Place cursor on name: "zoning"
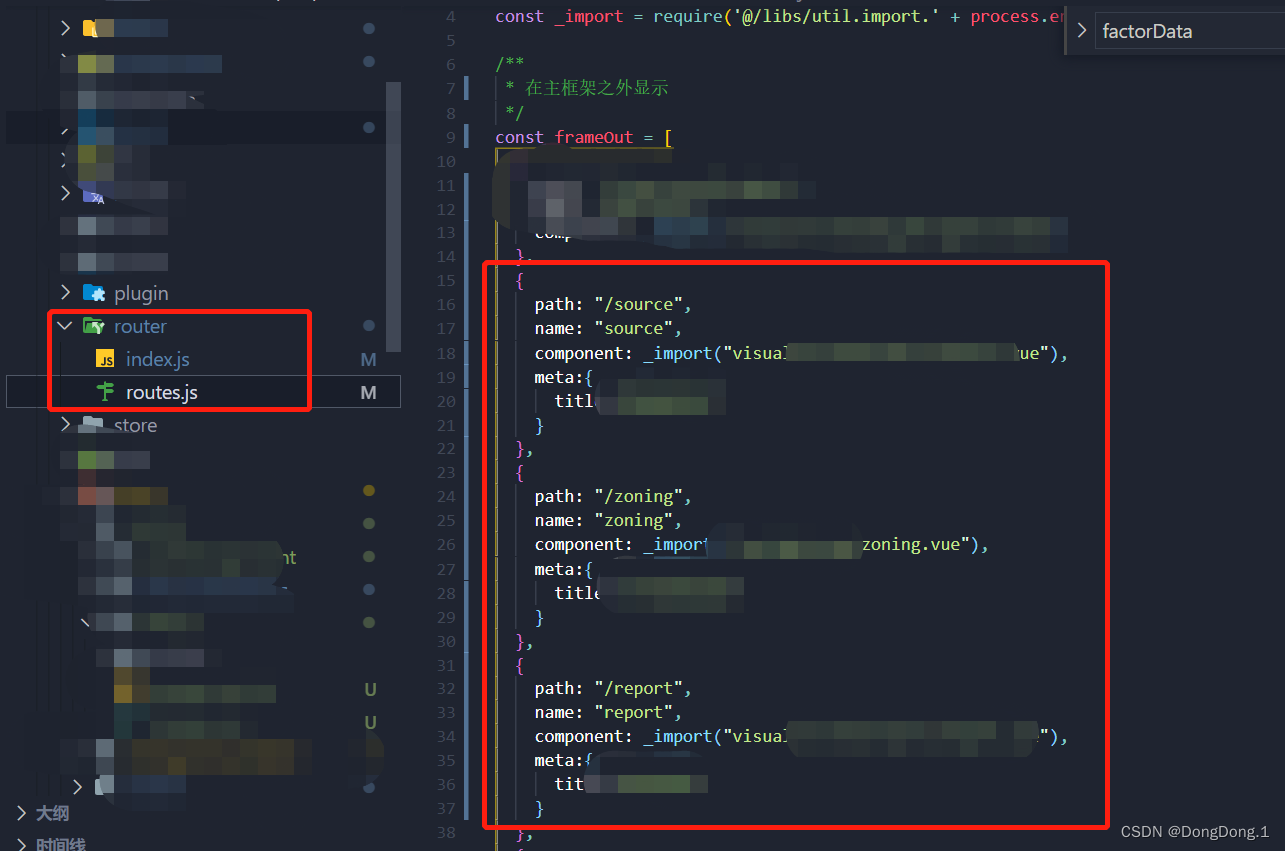This screenshot has height=851, width=1285. 608,520
